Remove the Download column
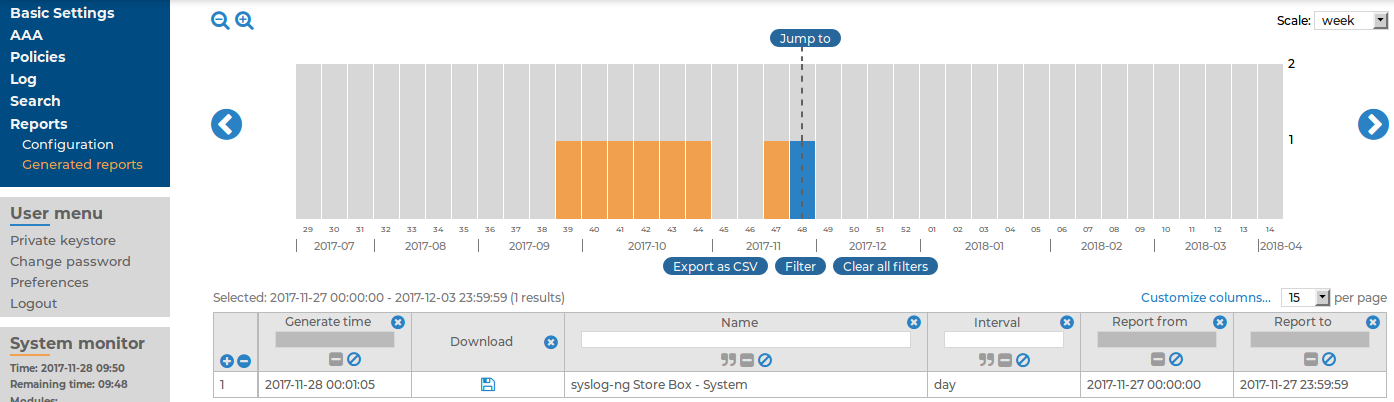The image size is (1394, 402). [550, 342]
